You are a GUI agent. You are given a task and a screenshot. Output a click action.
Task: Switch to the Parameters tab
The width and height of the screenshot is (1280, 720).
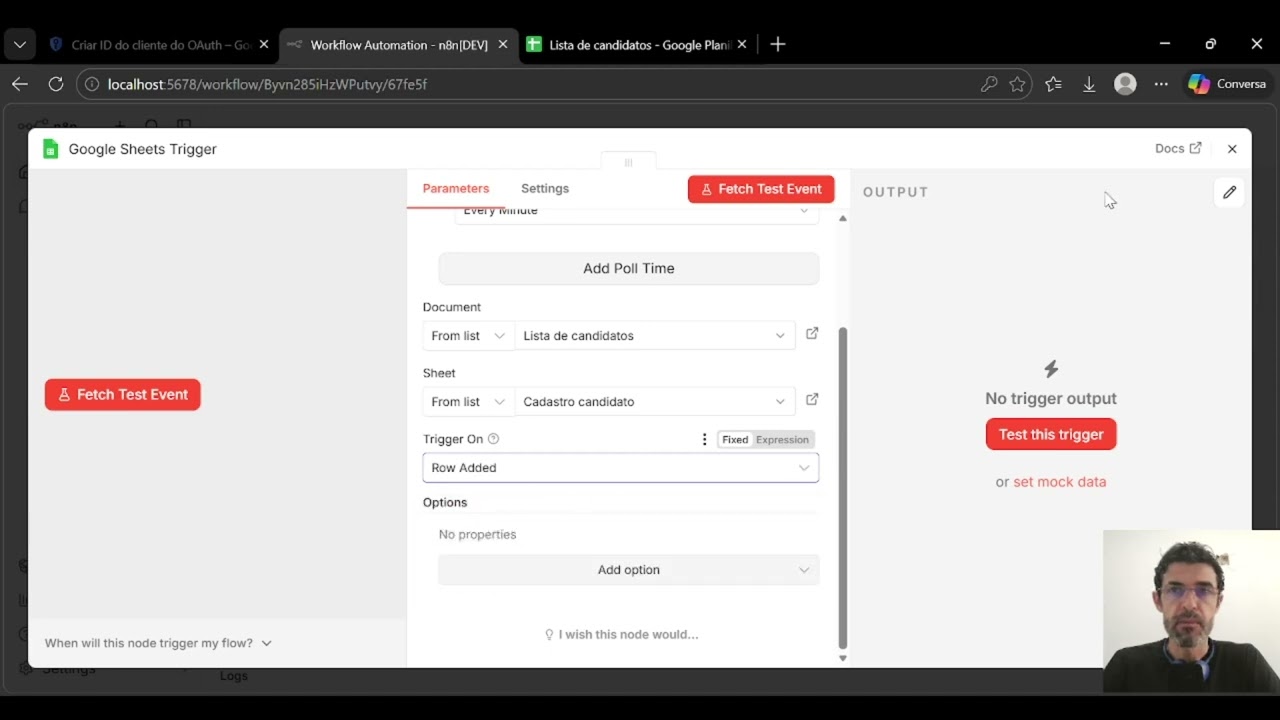[455, 188]
